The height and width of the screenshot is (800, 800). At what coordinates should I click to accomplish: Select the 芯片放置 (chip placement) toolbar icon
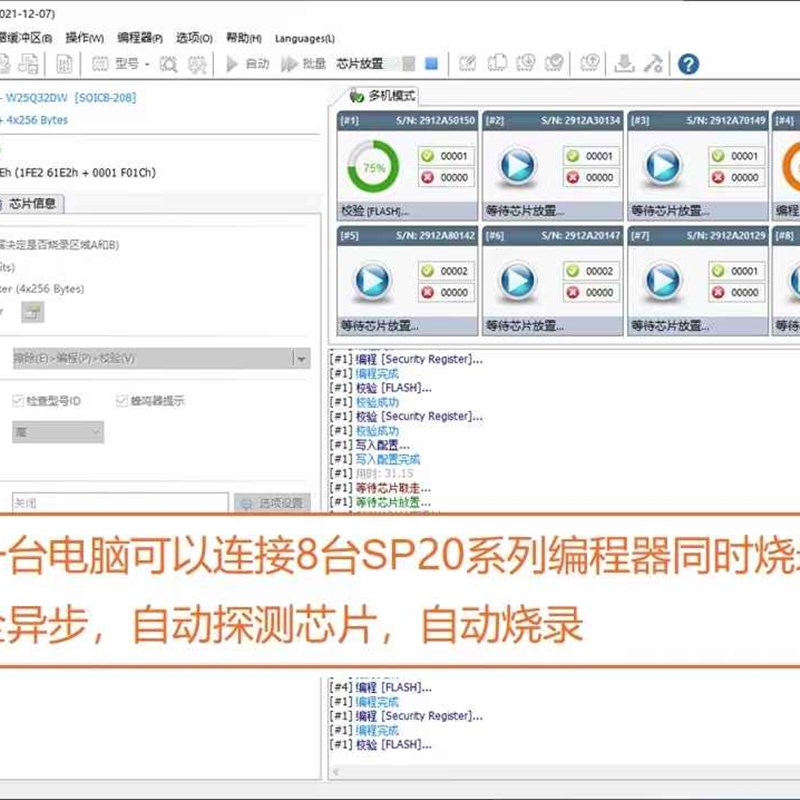[x=359, y=64]
